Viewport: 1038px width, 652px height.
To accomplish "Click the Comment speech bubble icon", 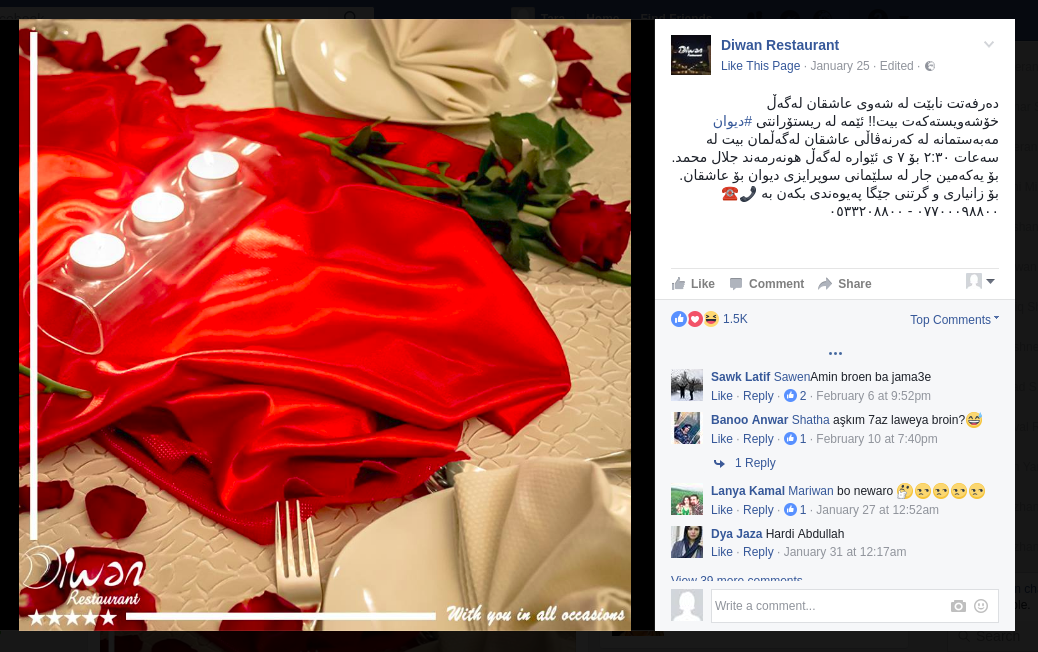I will tap(735, 284).
